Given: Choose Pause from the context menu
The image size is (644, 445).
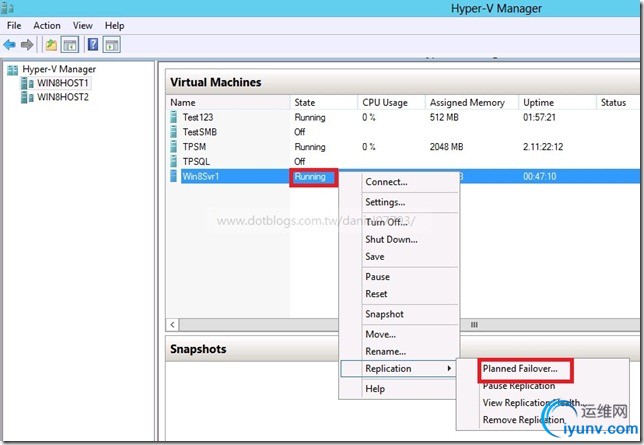Looking at the screenshot, I should [x=398, y=277].
